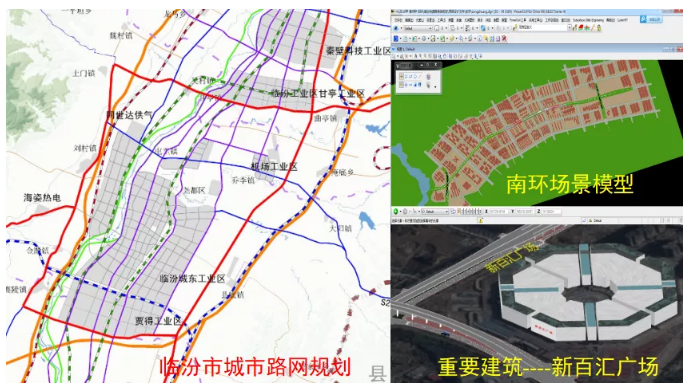
Task: Click the first blue icon in second toolbar row
Action: click(x=396, y=39)
